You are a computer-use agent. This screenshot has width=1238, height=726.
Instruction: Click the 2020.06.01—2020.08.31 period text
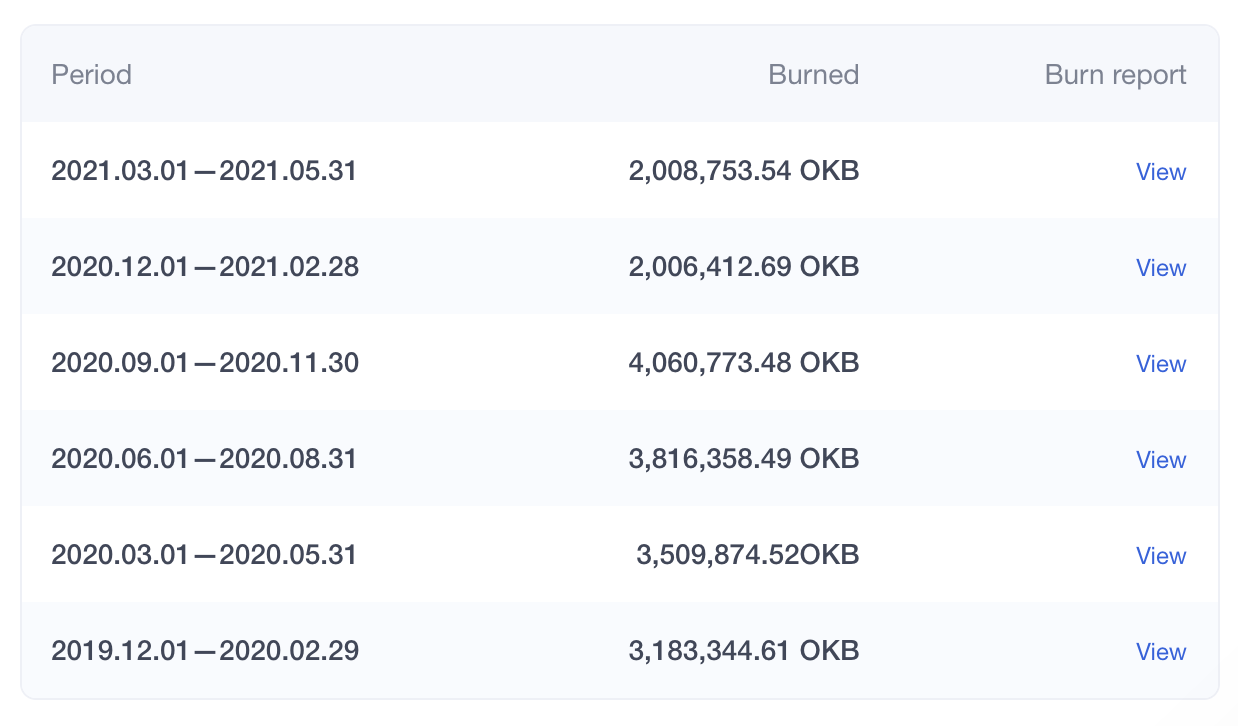click(204, 459)
